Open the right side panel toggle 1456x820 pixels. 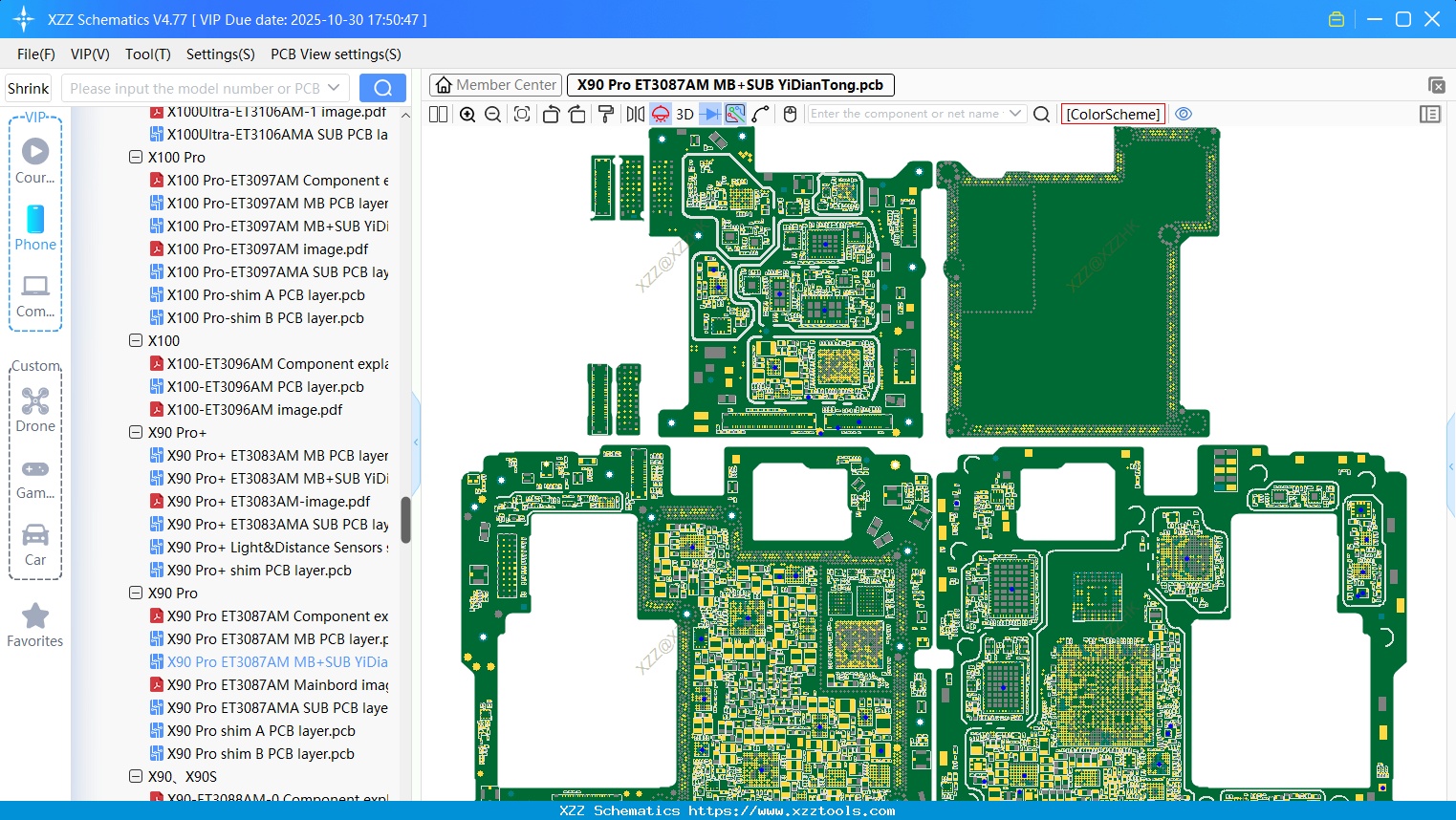point(1430,114)
